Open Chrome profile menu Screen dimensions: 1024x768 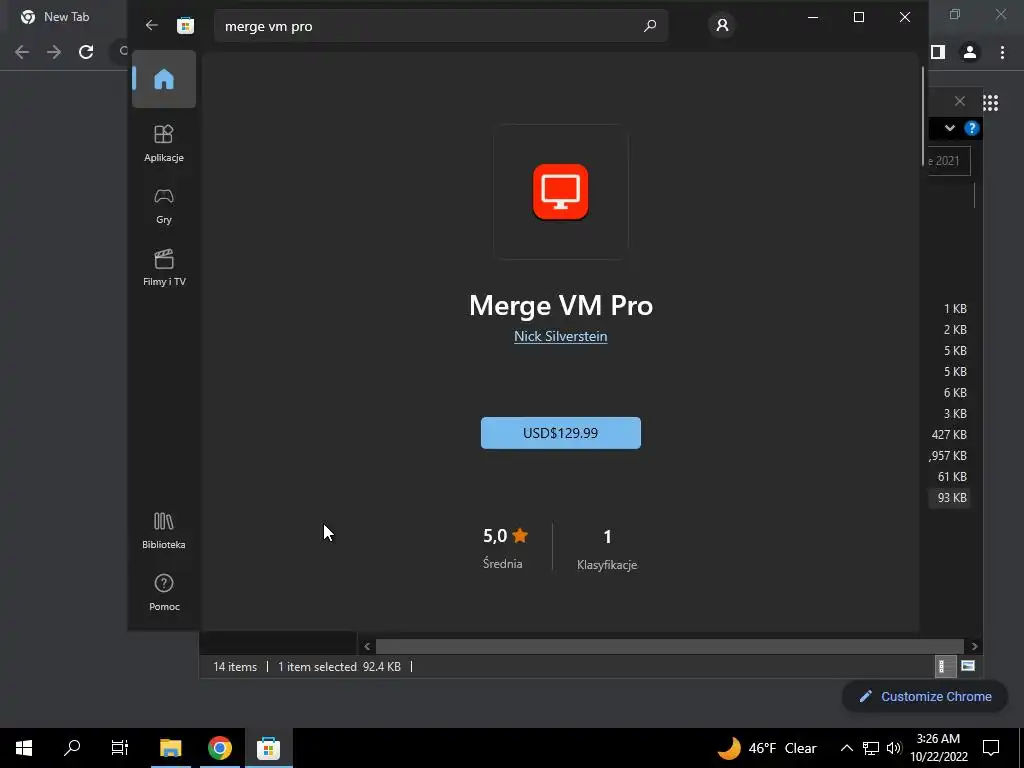click(x=970, y=52)
